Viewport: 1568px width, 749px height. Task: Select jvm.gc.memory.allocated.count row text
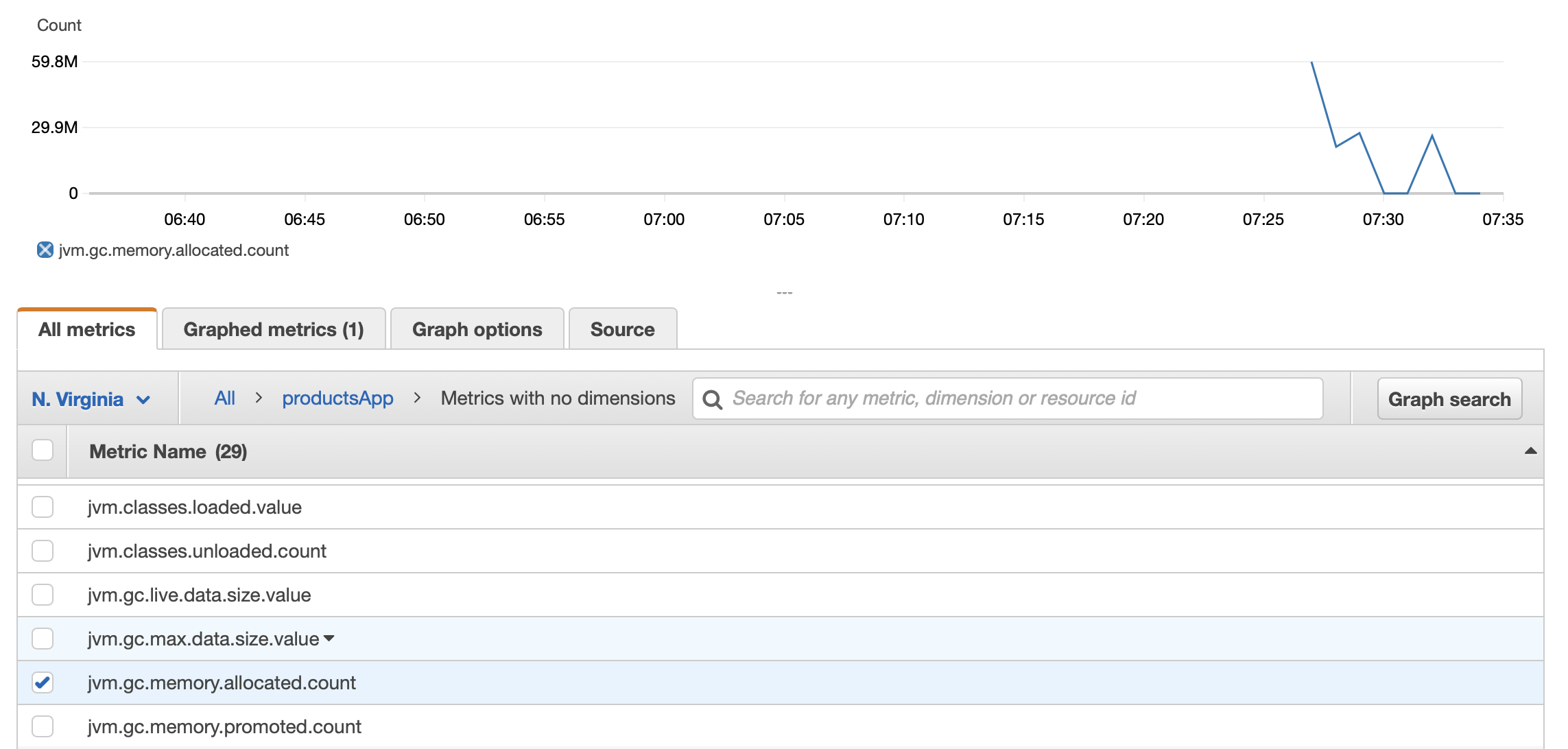(x=222, y=682)
